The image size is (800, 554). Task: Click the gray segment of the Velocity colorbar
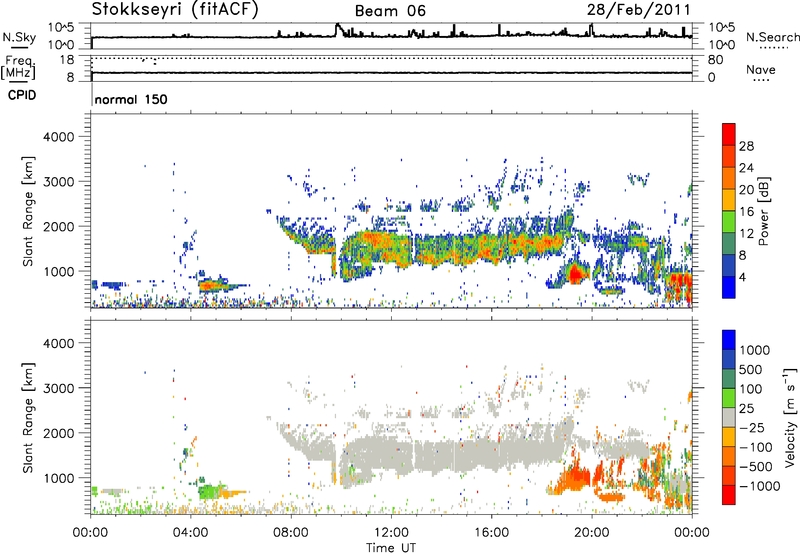point(729,418)
